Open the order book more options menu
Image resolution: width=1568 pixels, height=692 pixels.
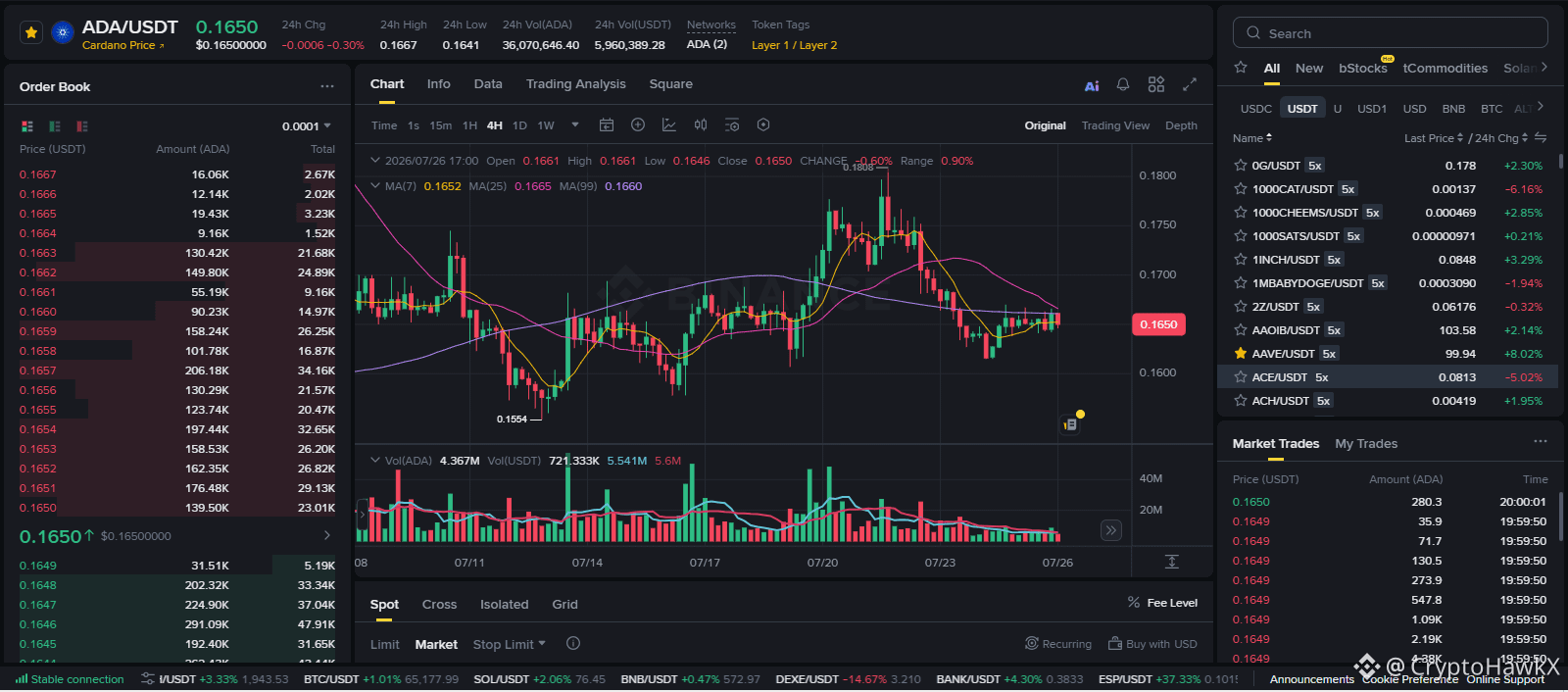point(327,86)
